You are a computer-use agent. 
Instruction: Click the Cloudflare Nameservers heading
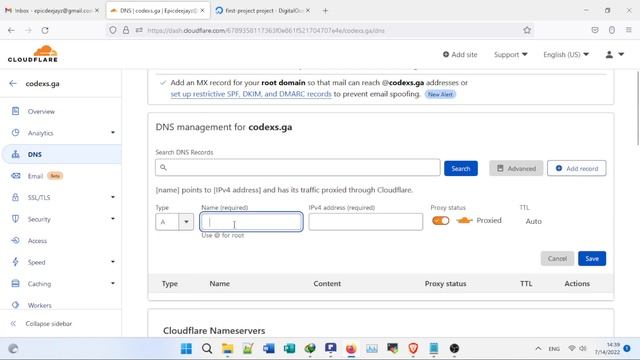point(214,331)
